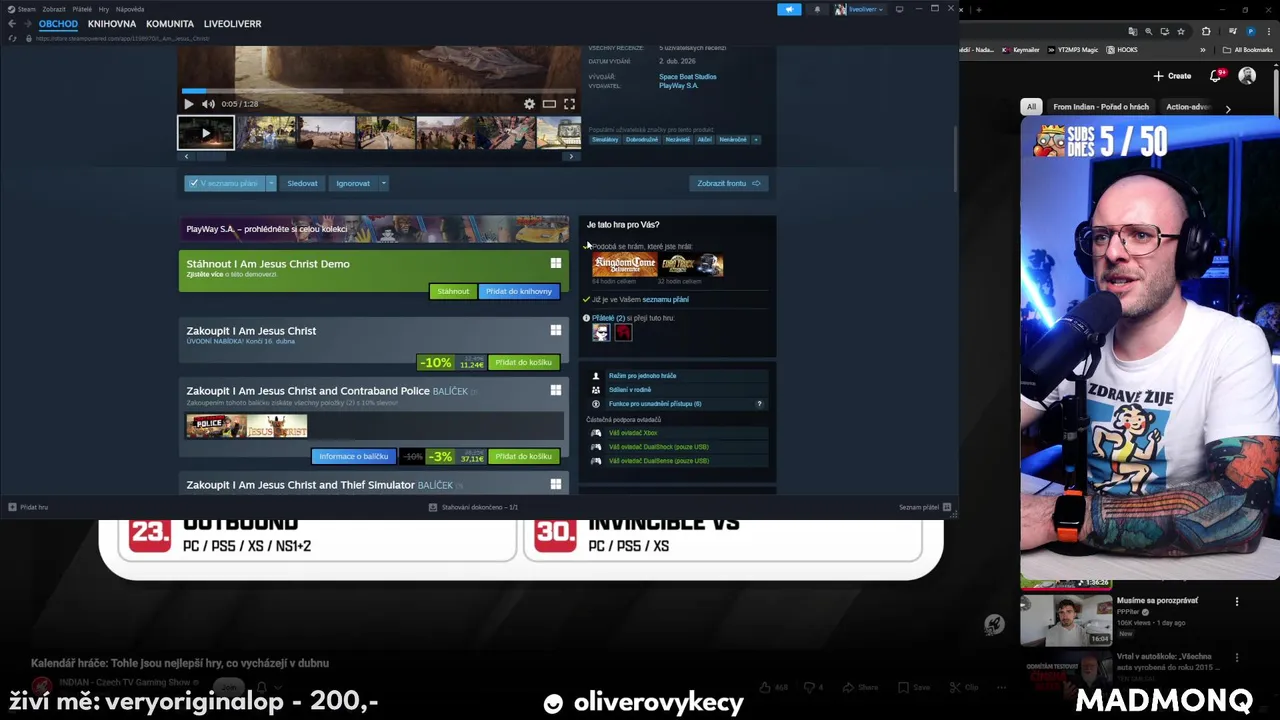Click Přidat hru at bottom left
Image resolution: width=1280 pixels, height=720 pixels.
tap(28, 507)
